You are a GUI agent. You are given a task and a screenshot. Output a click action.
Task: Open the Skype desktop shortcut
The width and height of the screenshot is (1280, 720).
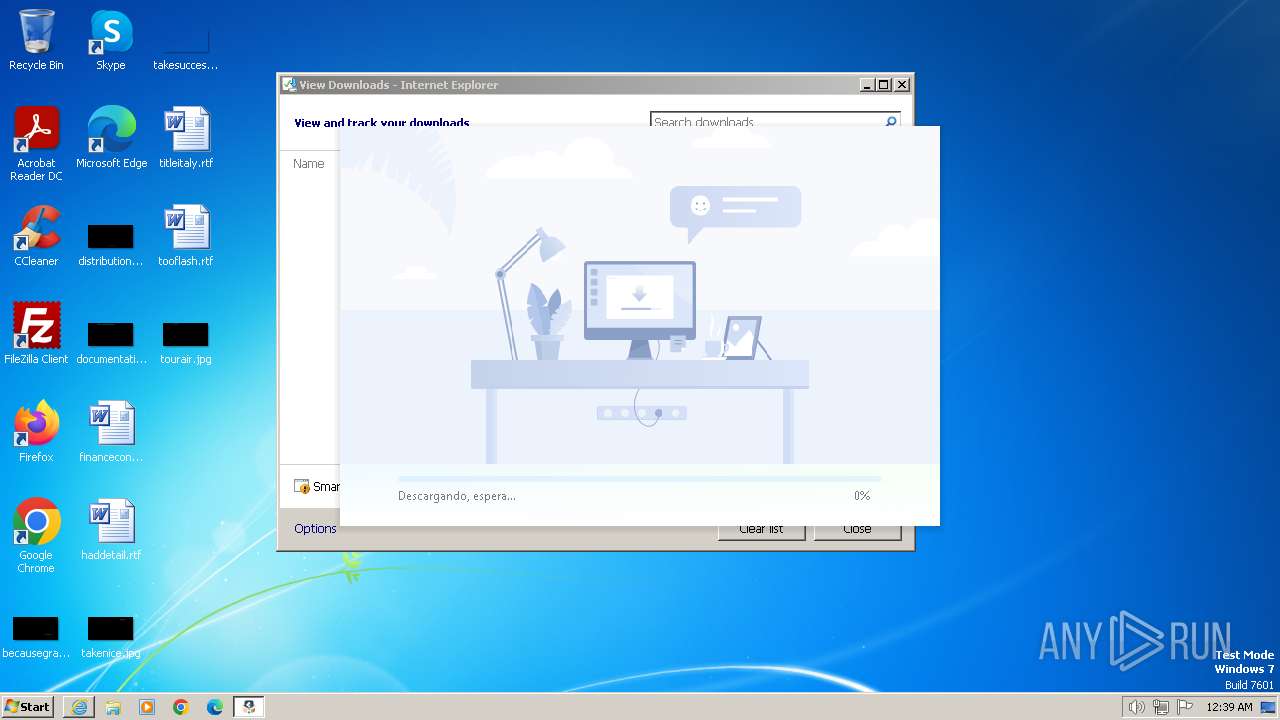coord(110,40)
